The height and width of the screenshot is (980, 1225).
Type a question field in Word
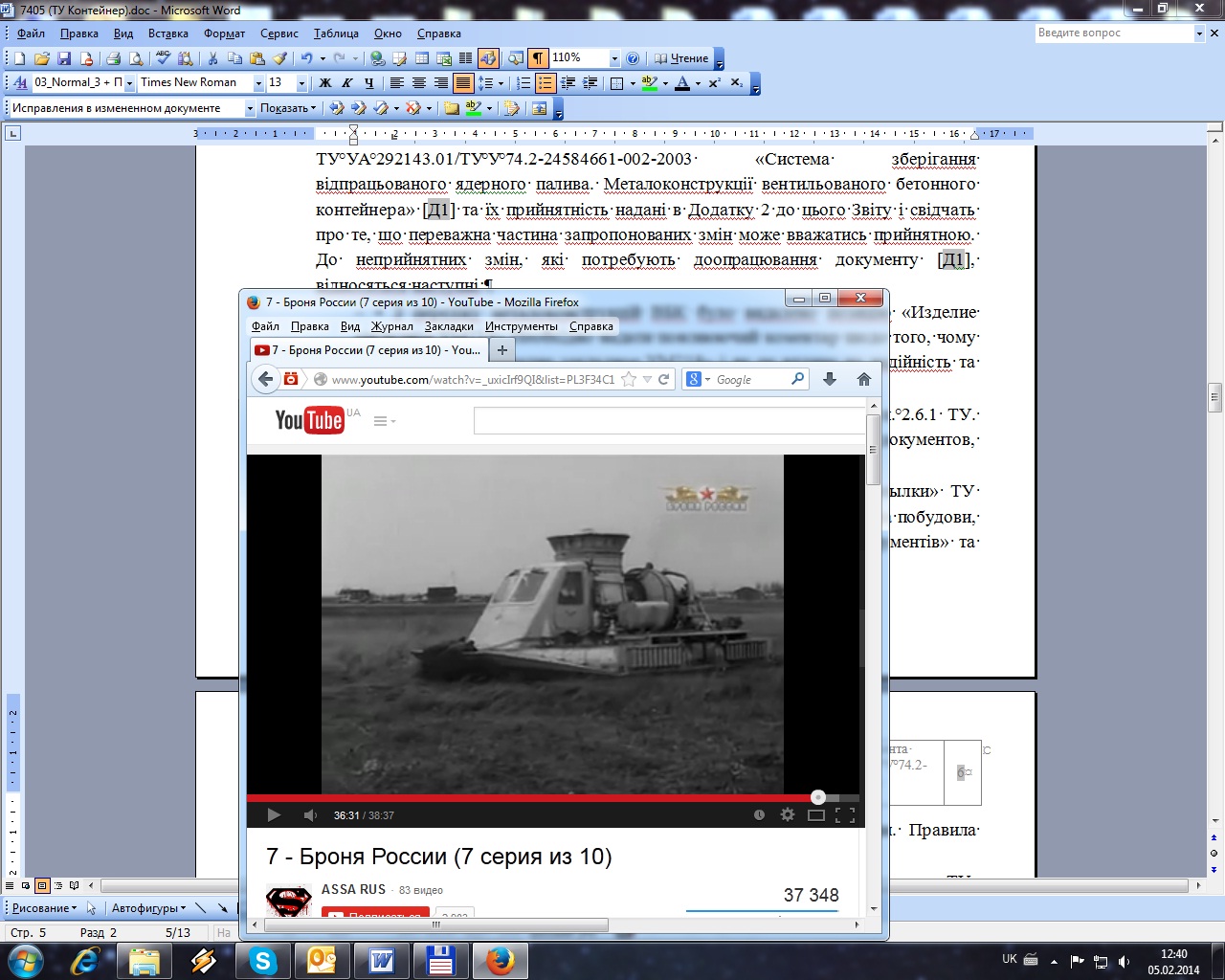tap(1114, 33)
